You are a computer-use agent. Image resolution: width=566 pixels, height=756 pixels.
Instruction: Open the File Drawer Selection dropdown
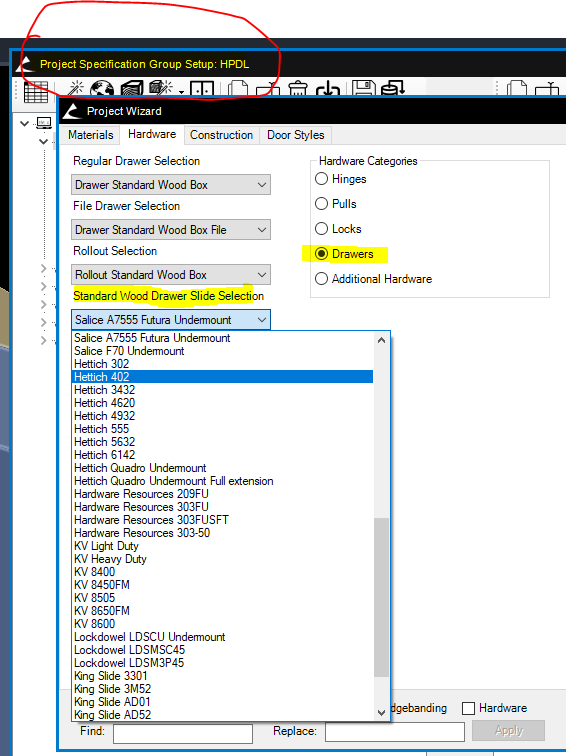tap(171, 230)
